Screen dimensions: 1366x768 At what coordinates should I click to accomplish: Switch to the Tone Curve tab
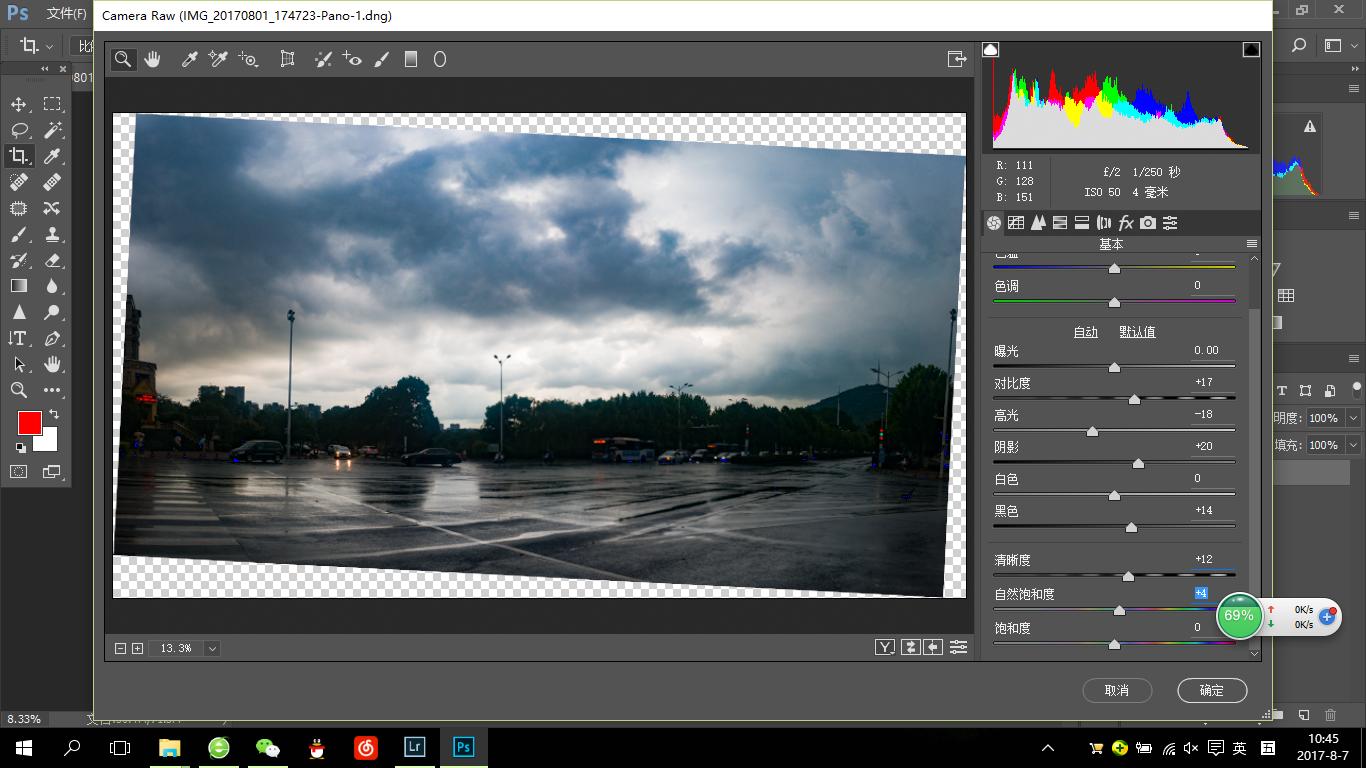point(1016,223)
